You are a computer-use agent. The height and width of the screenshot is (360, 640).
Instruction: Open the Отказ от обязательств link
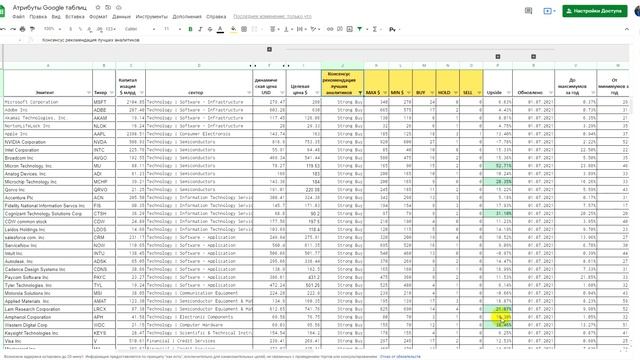400,357
